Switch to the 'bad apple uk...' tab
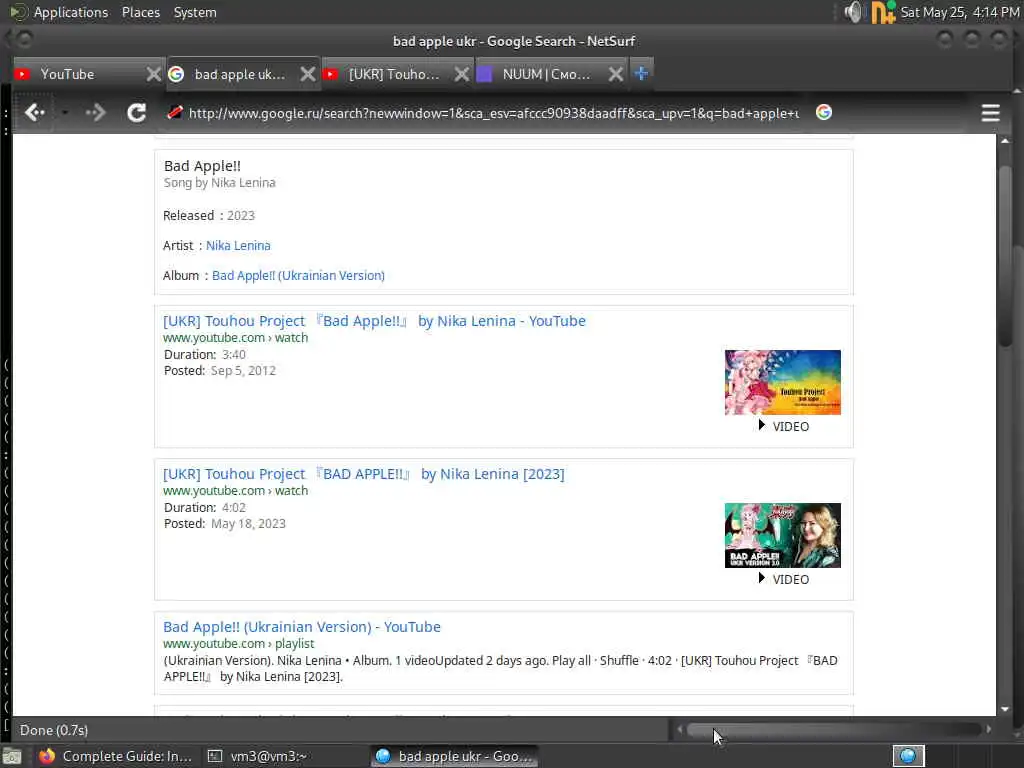The width and height of the screenshot is (1024, 768). coord(235,74)
